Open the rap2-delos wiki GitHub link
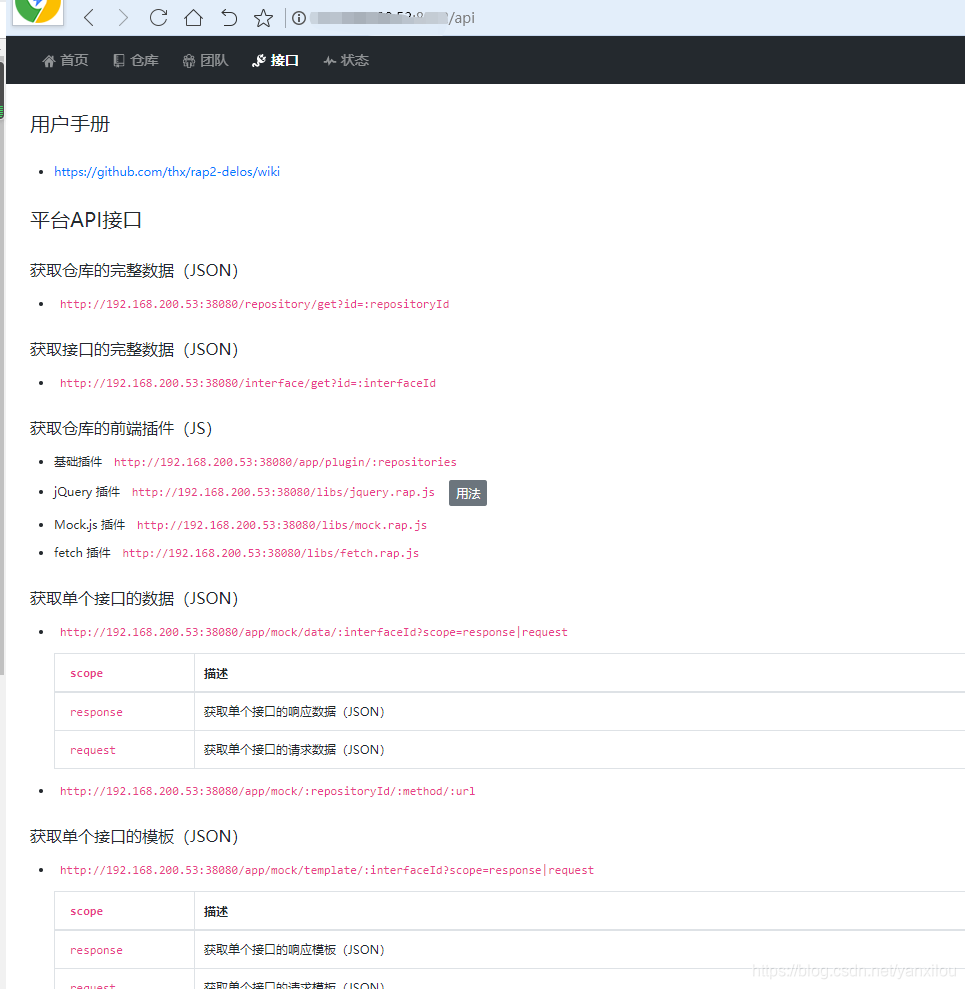The image size is (965, 989). click(167, 171)
